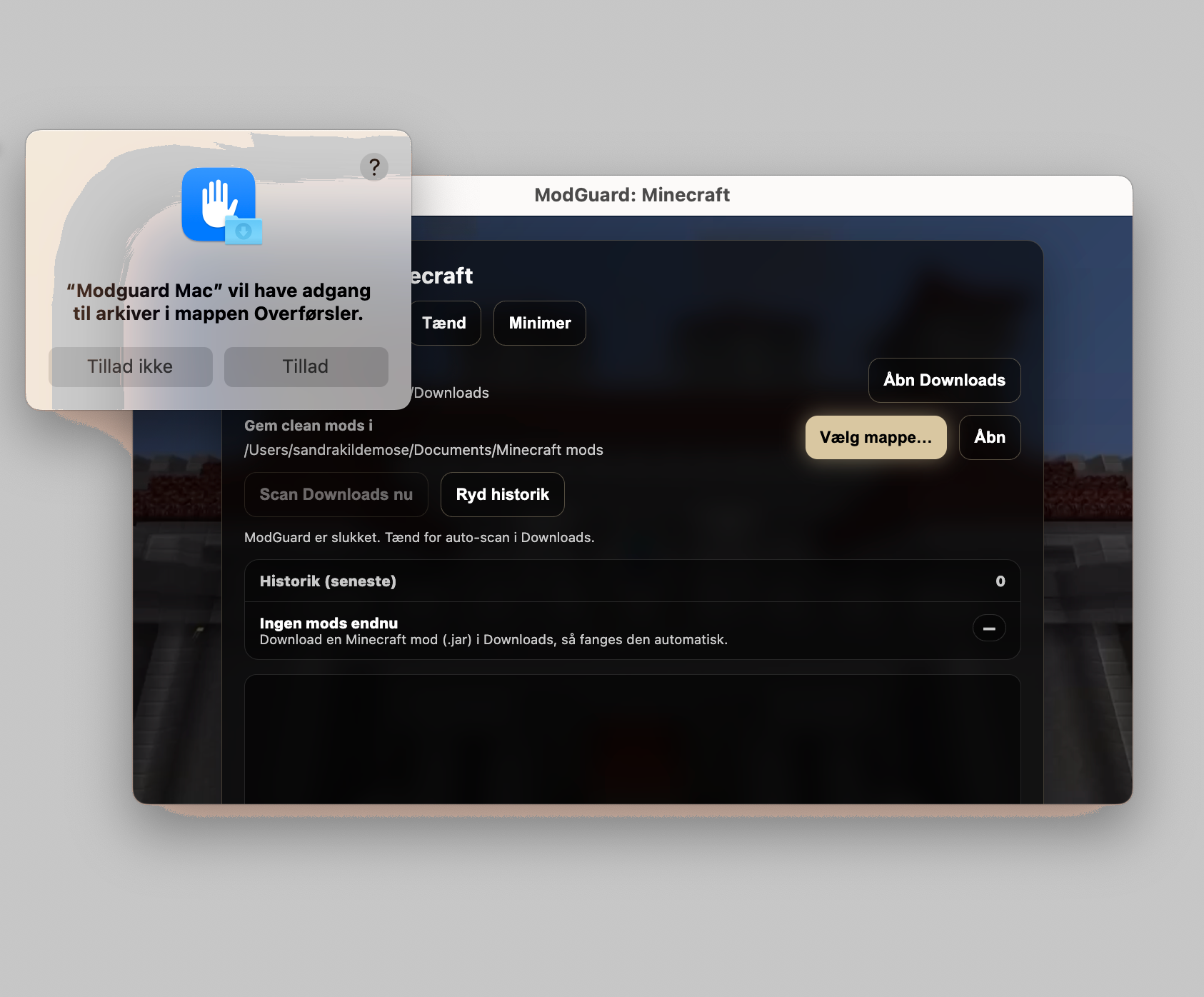
Task: Click the minus icon beside Ingen mods endnu
Action: pyautogui.click(x=989, y=628)
